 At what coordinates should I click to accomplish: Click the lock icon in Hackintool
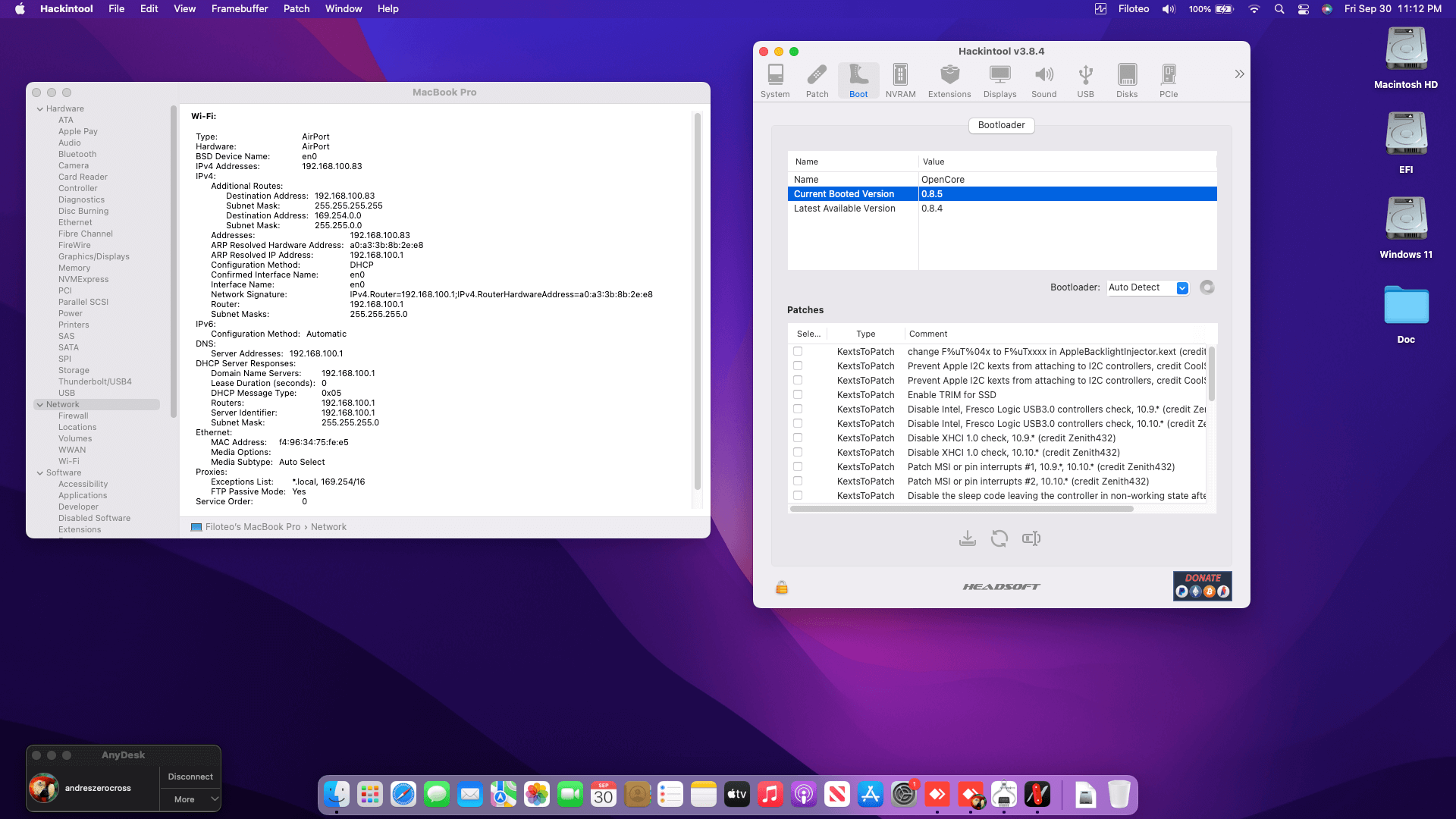(782, 587)
